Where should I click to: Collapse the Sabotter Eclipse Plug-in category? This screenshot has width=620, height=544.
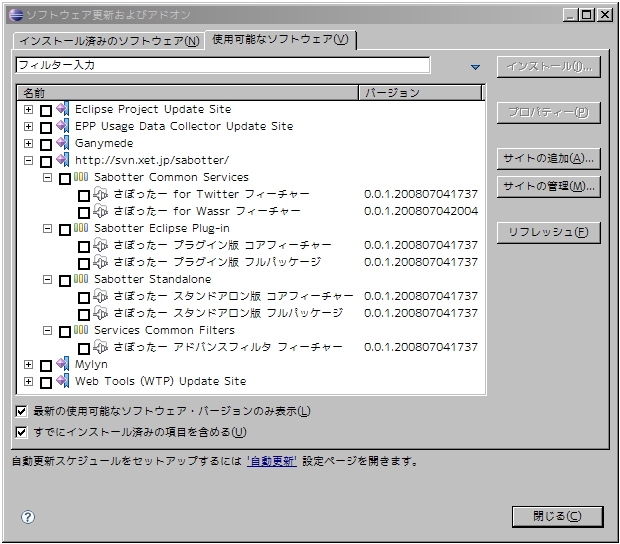(47, 228)
